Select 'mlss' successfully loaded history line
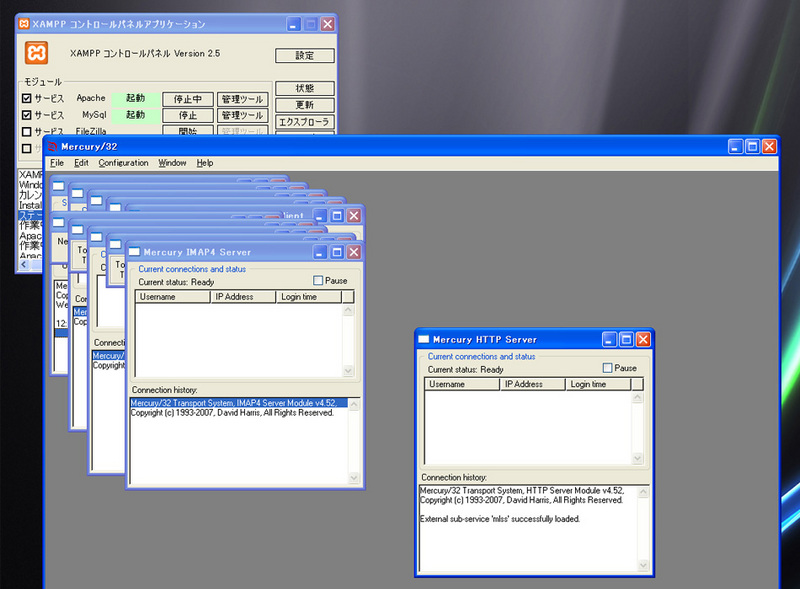 point(499,519)
